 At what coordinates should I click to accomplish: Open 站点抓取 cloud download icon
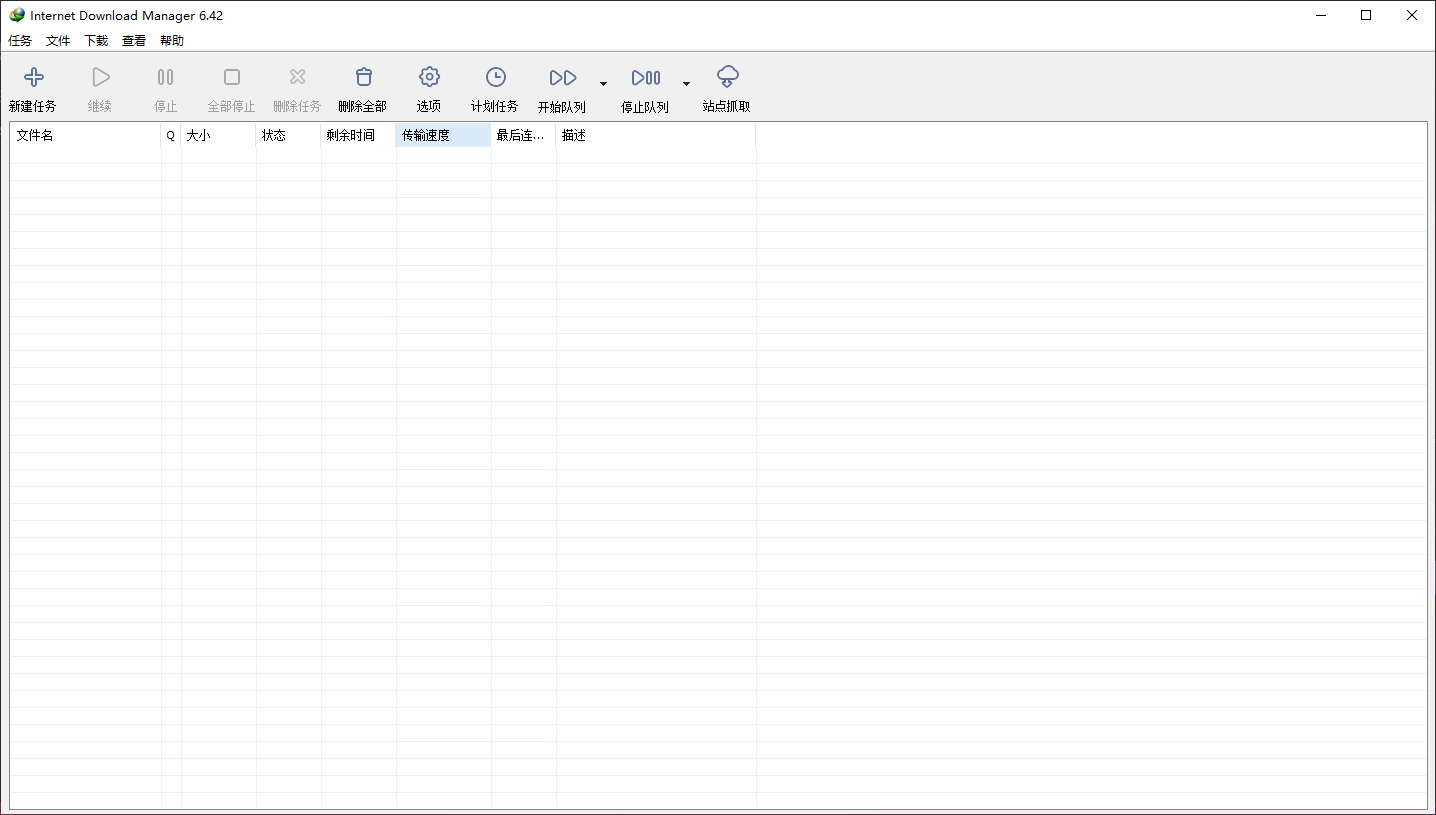(728, 76)
